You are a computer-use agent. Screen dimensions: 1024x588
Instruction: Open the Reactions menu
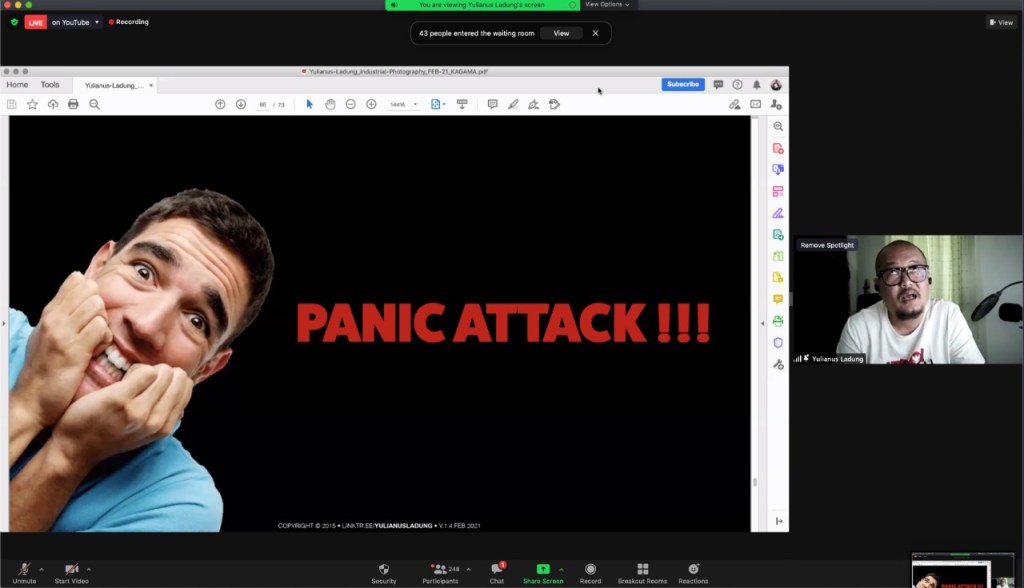tap(693, 571)
